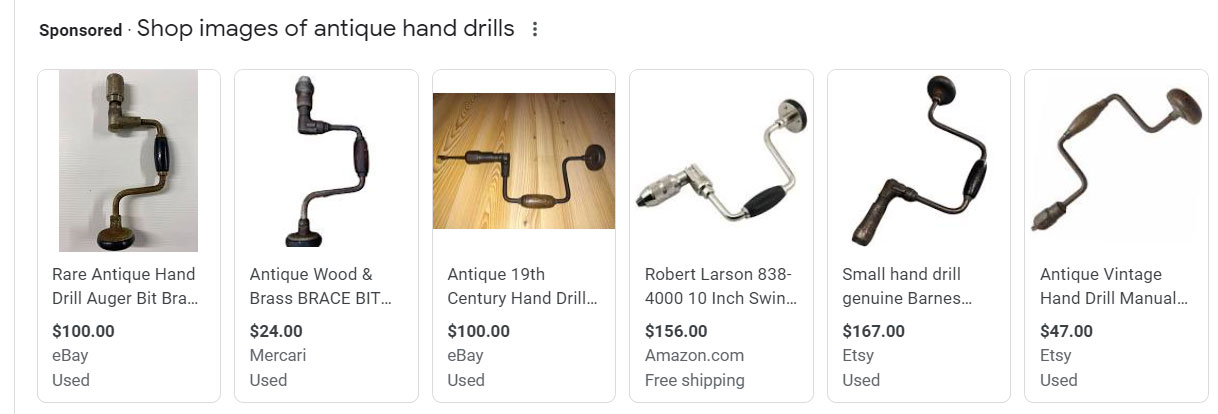Viewport: 1218px width, 414px height.
Task: Select the $24.00 Mercari price
Action: [x=276, y=331]
